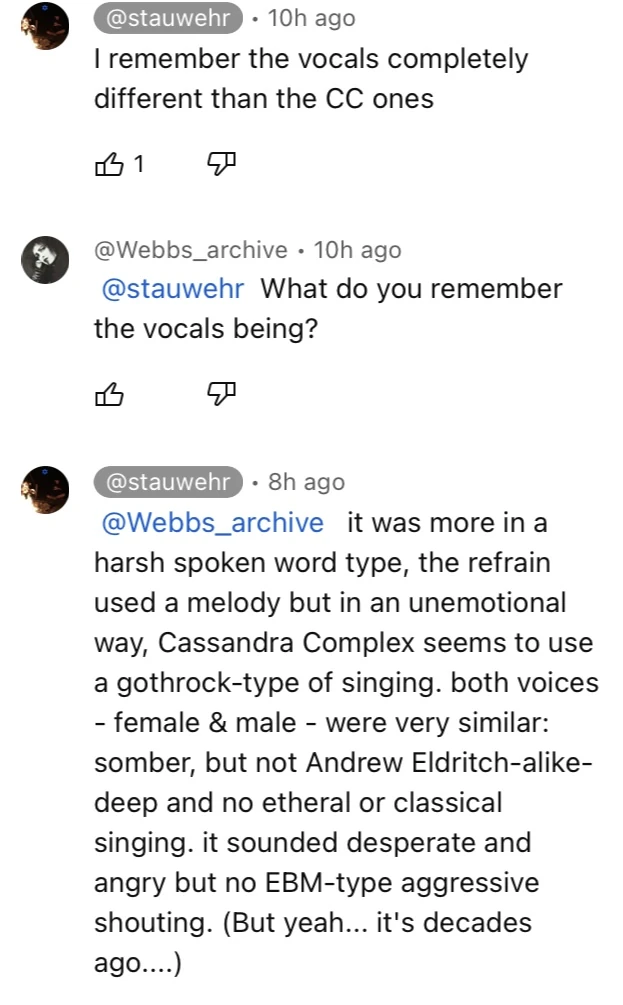The width and height of the screenshot is (623, 1005).
Task: Like the Webbs_archive reply comment
Action: click(x=108, y=396)
